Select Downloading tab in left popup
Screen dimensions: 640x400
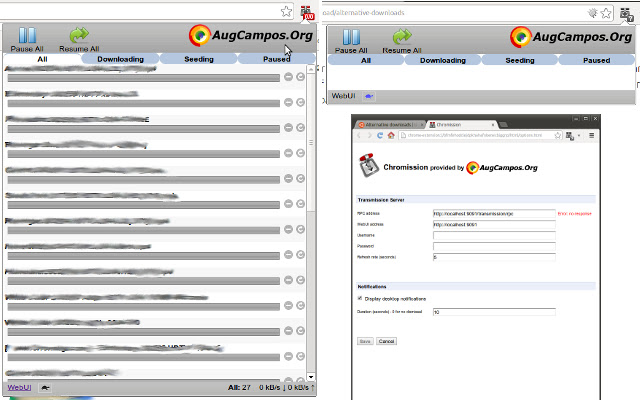pyautogui.click(x=120, y=59)
